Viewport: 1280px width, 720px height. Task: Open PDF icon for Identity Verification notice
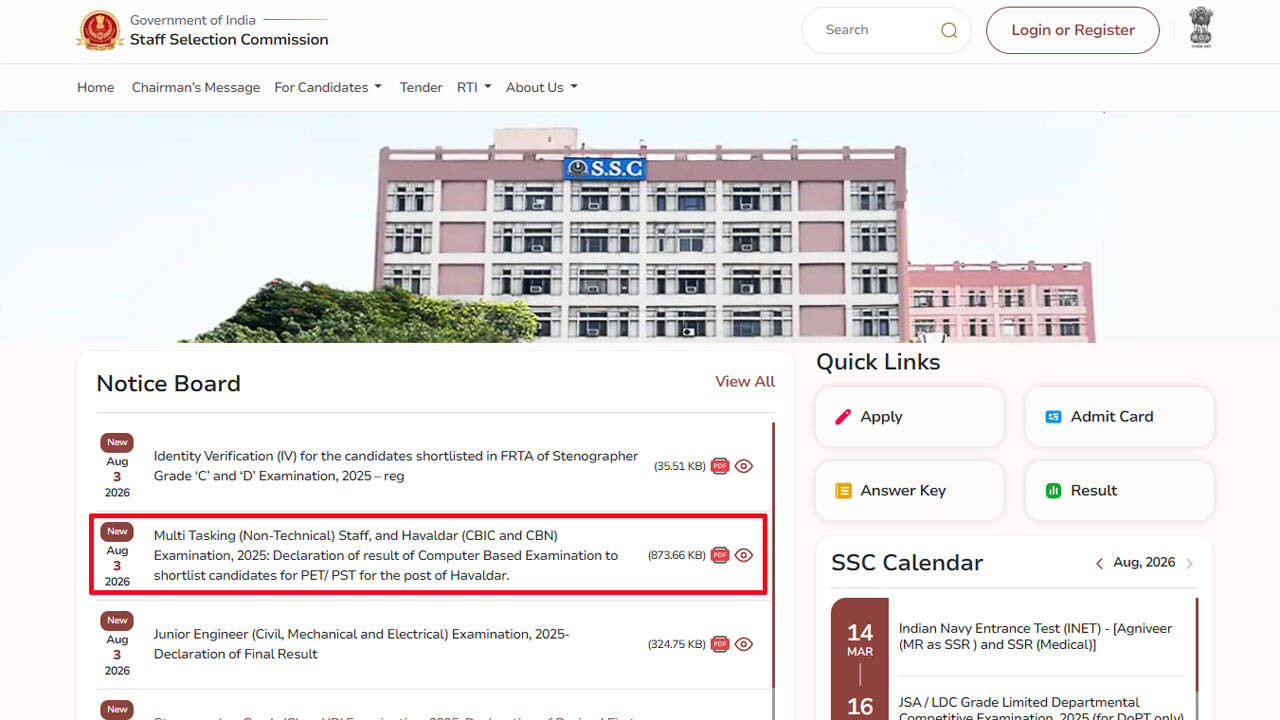pyautogui.click(x=720, y=466)
